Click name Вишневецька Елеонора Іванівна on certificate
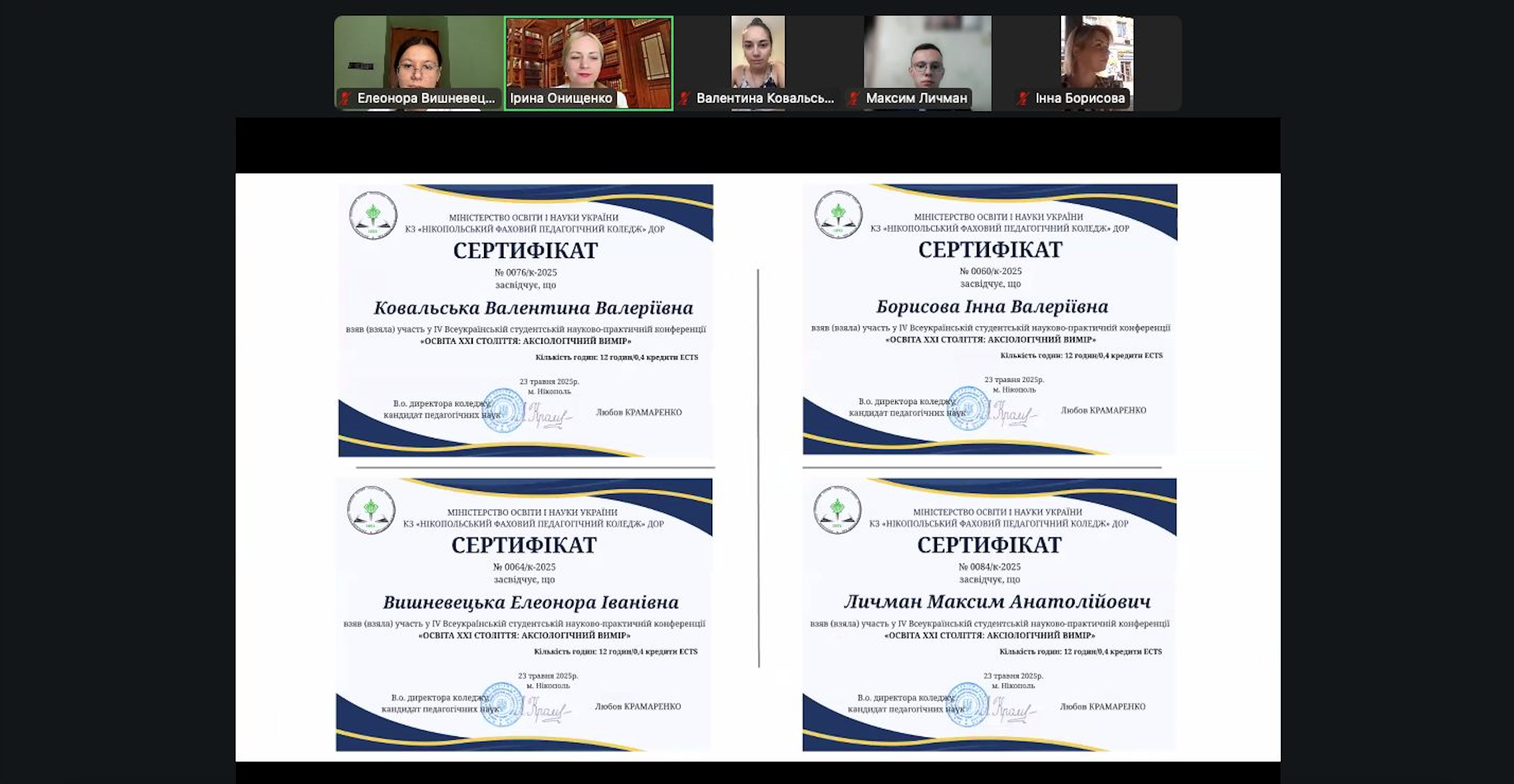1514x784 pixels. point(530,602)
